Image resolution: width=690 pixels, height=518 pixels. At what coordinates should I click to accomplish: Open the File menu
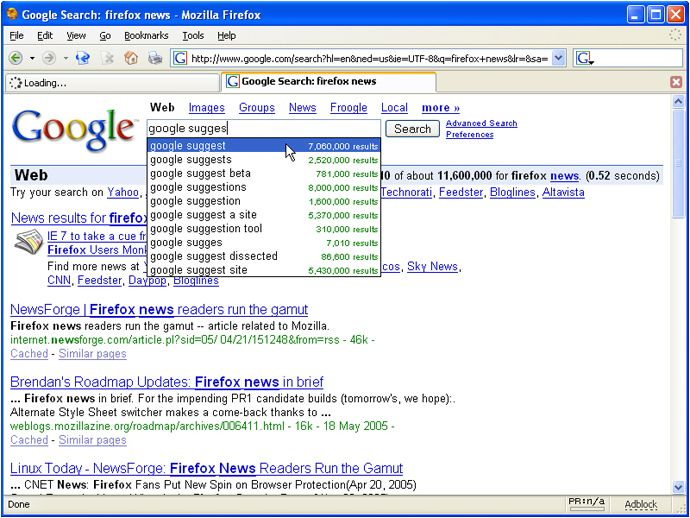[17, 36]
